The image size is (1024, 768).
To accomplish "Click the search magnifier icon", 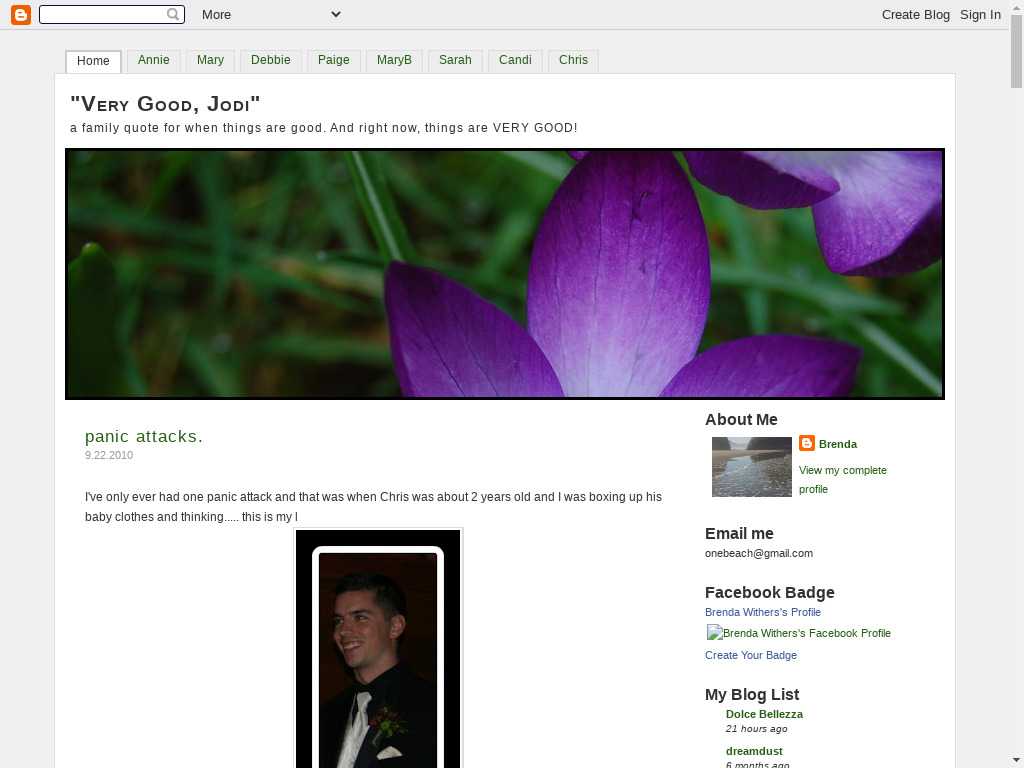I will pos(173,14).
